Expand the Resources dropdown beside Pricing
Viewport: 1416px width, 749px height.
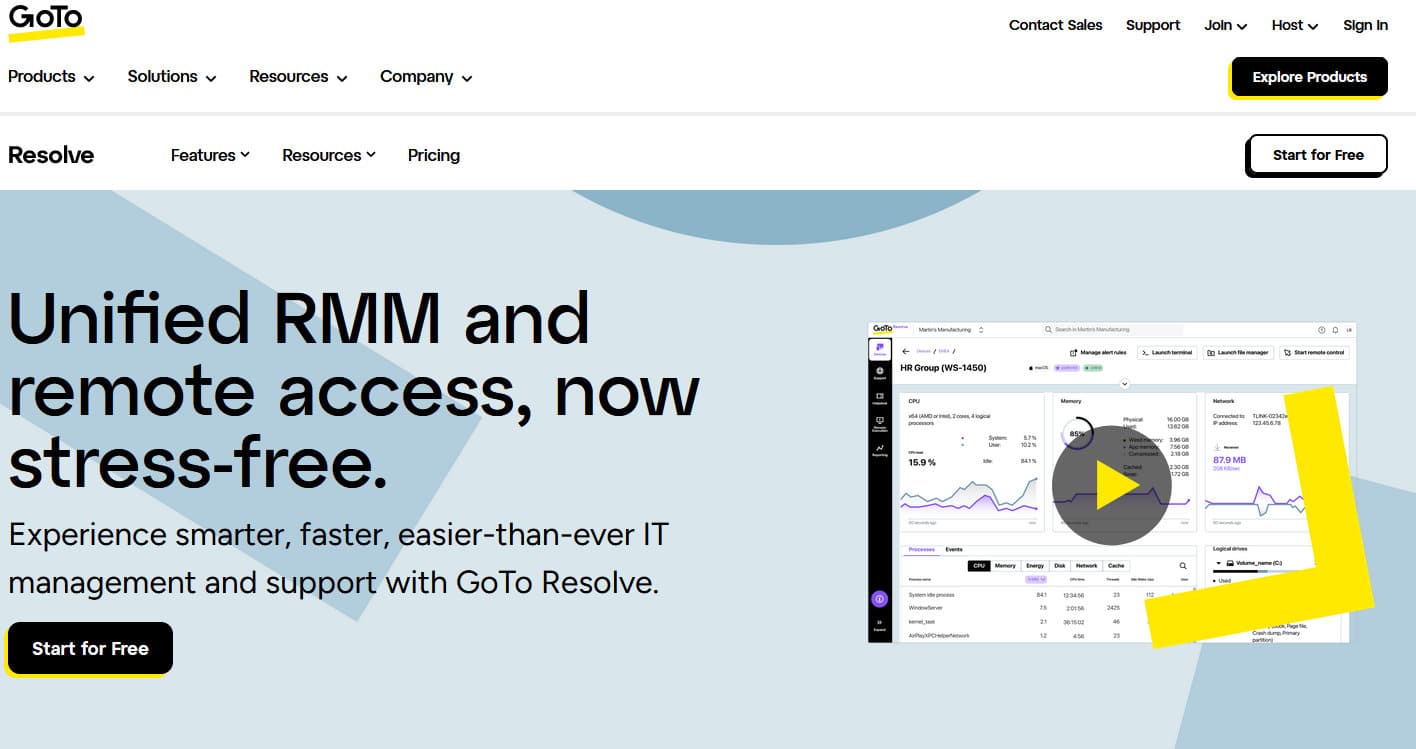[329, 155]
